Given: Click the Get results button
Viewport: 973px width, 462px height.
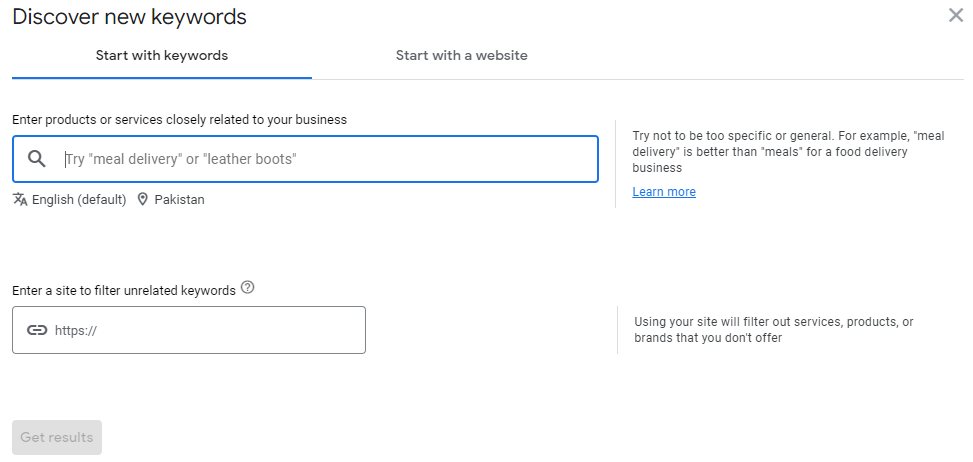Looking at the screenshot, I should tap(57, 437).
